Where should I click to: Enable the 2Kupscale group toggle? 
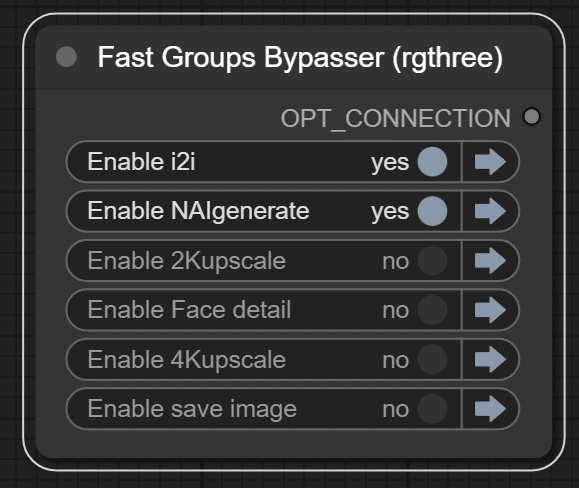coord(432,261)
